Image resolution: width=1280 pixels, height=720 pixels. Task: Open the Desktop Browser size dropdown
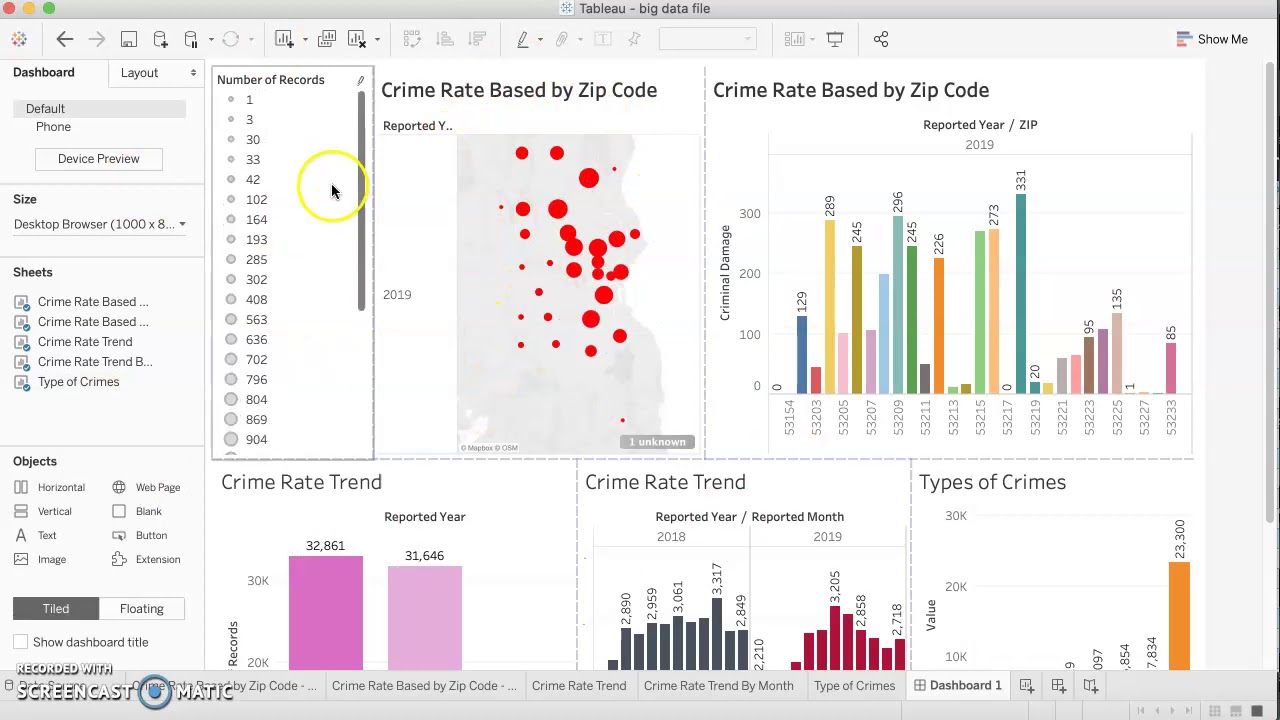pos(100,224)
